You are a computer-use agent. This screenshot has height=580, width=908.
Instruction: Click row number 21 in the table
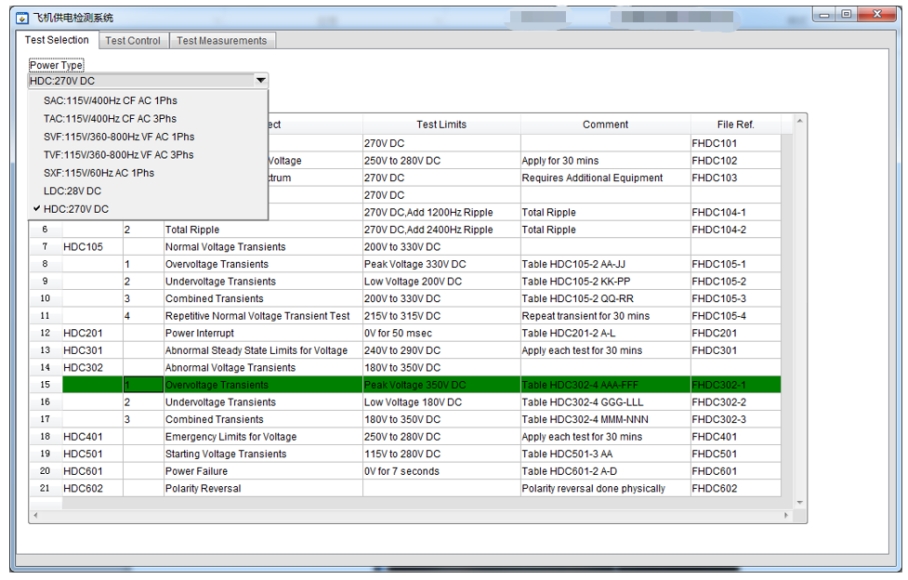[x=45, y=489]
